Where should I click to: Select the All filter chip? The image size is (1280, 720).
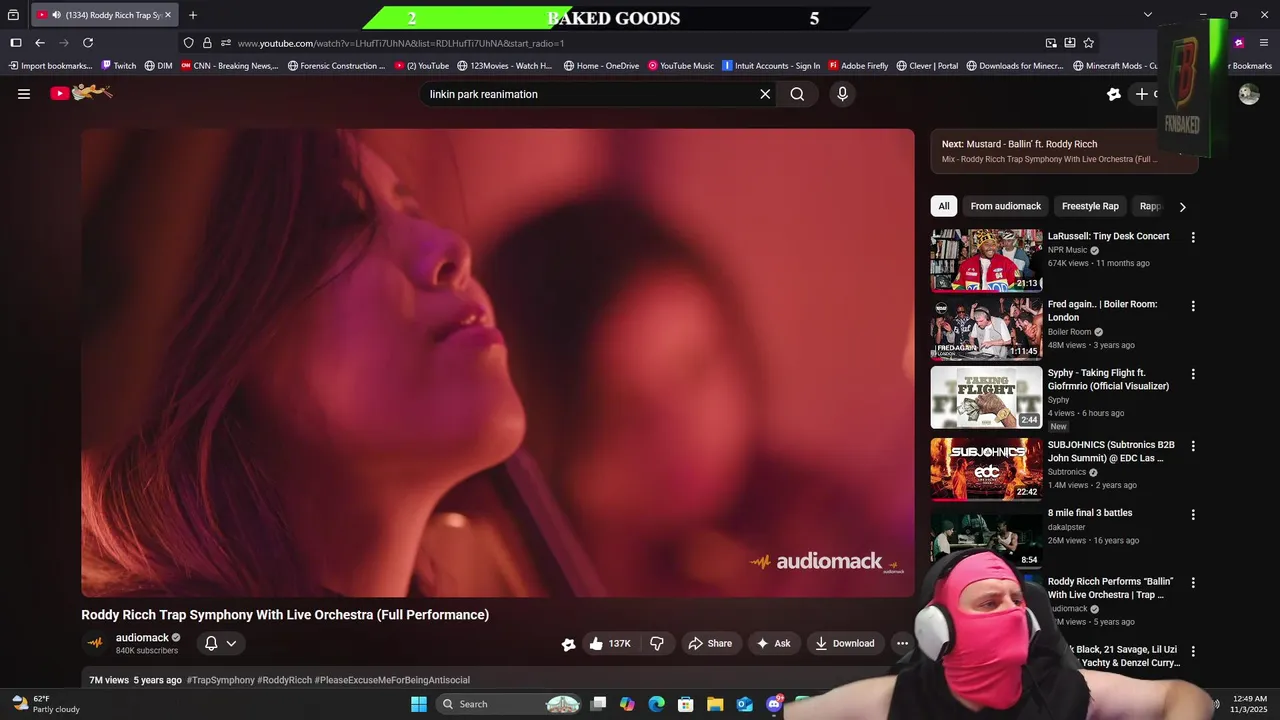pos(944,206)
